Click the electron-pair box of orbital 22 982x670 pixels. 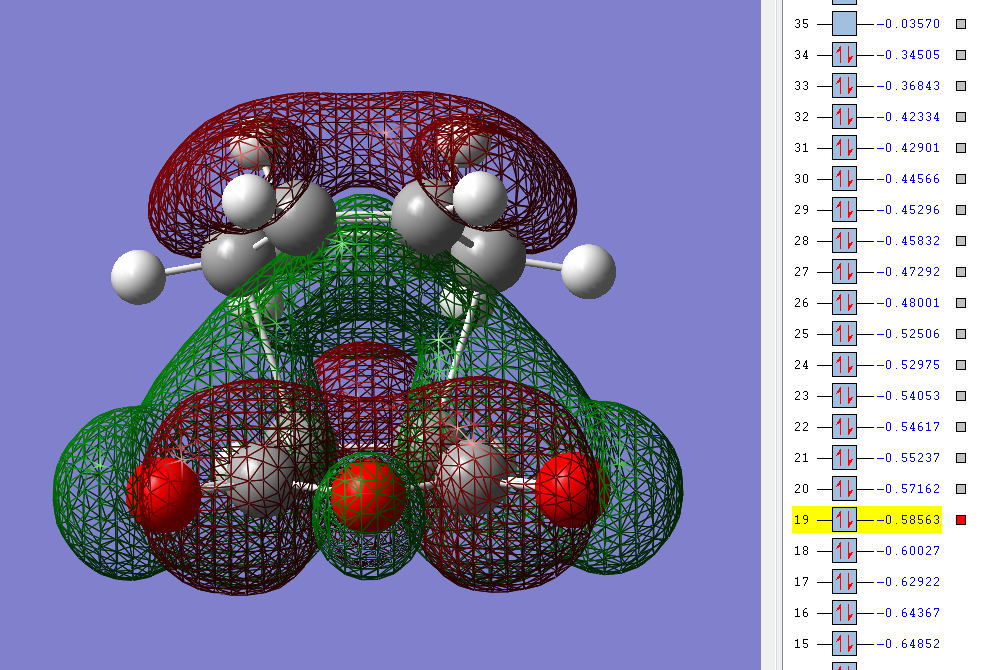(x=844, y=427)
